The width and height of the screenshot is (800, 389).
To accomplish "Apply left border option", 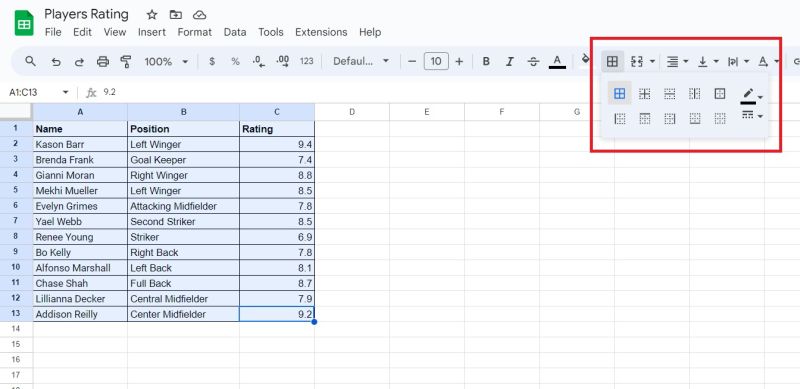I will tap(620, 119).
